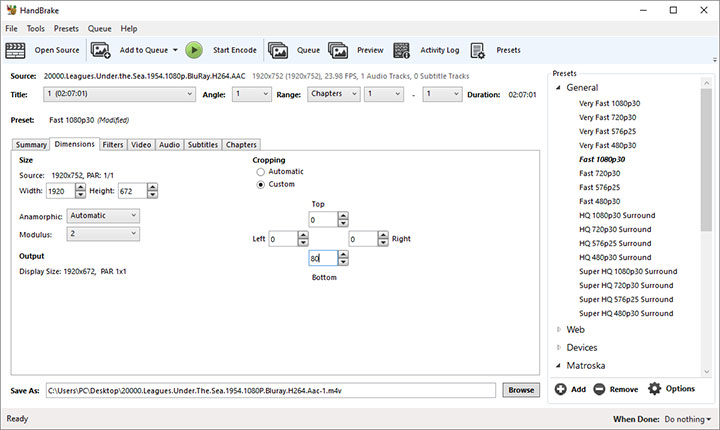Click the Preview label
Viewport: 720px width, 430px height.
click(x=370, y=50)
